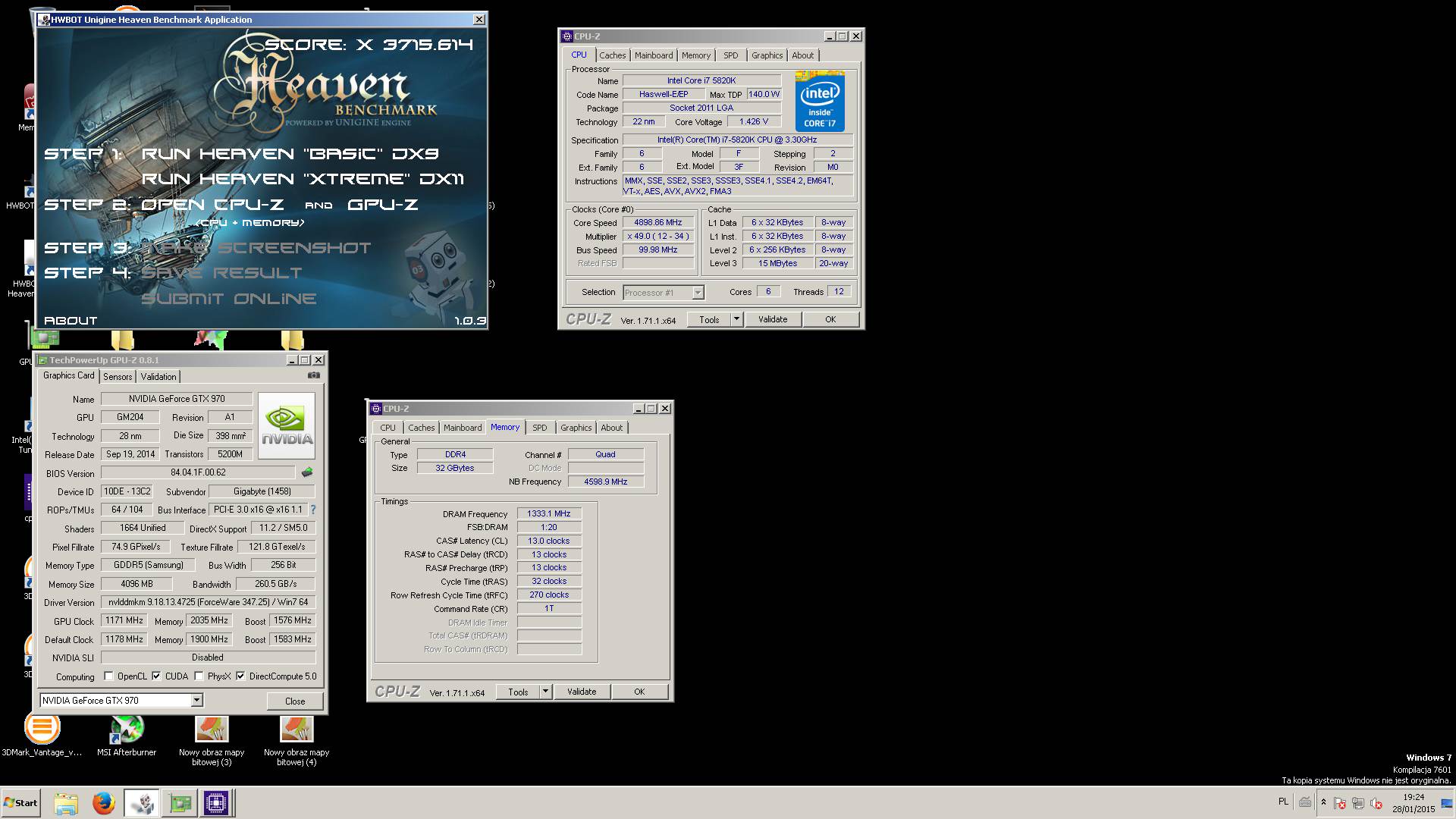
Task: Click the Intel Core i7 logo in CPU-Z
Action: [x=820, y=102]
